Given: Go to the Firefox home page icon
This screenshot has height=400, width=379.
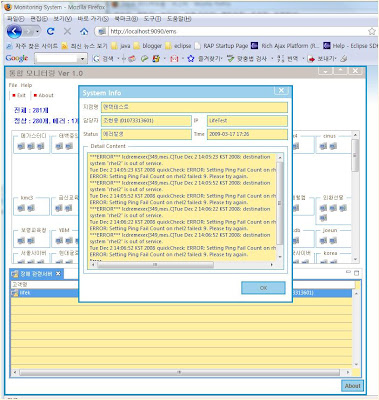Looking at the screenshot, I should coord(84,31).
